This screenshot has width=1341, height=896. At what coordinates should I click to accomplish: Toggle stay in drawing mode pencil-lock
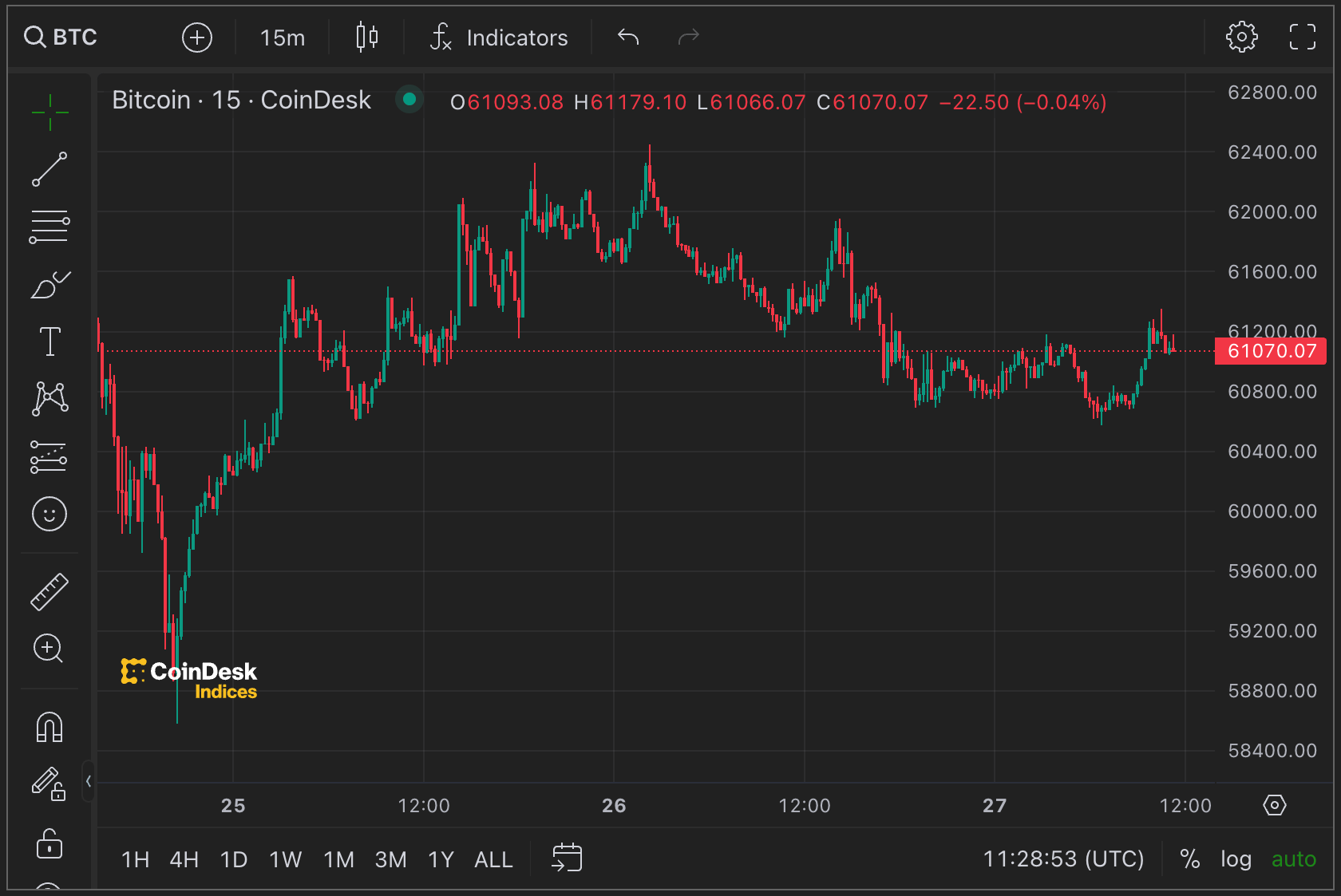[49, 784]
